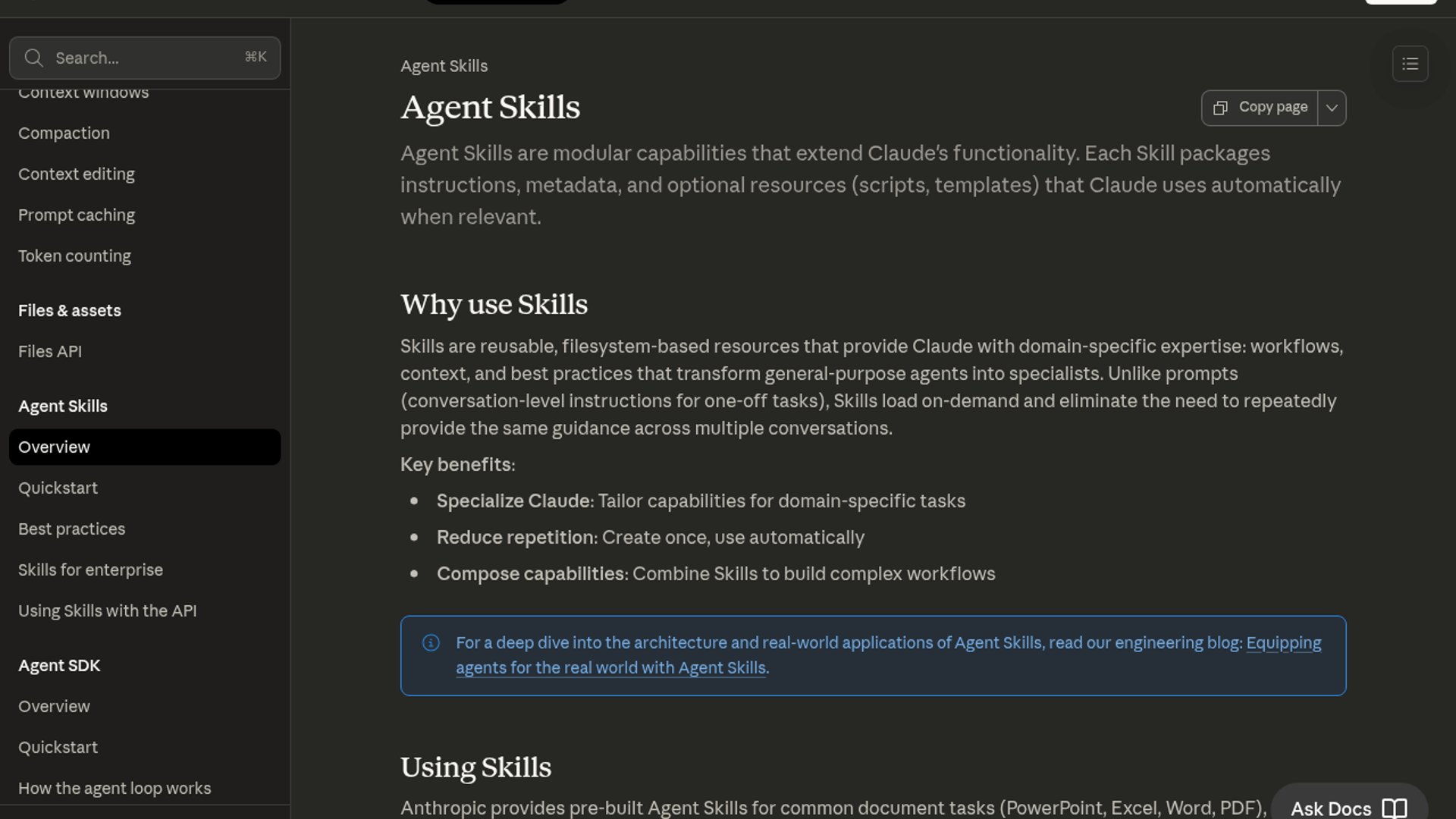The height and width of the screenshot is (819, 1456).
Task: Expand the Copy page dropdown arrow
Action: click(x=1332, y=108)
